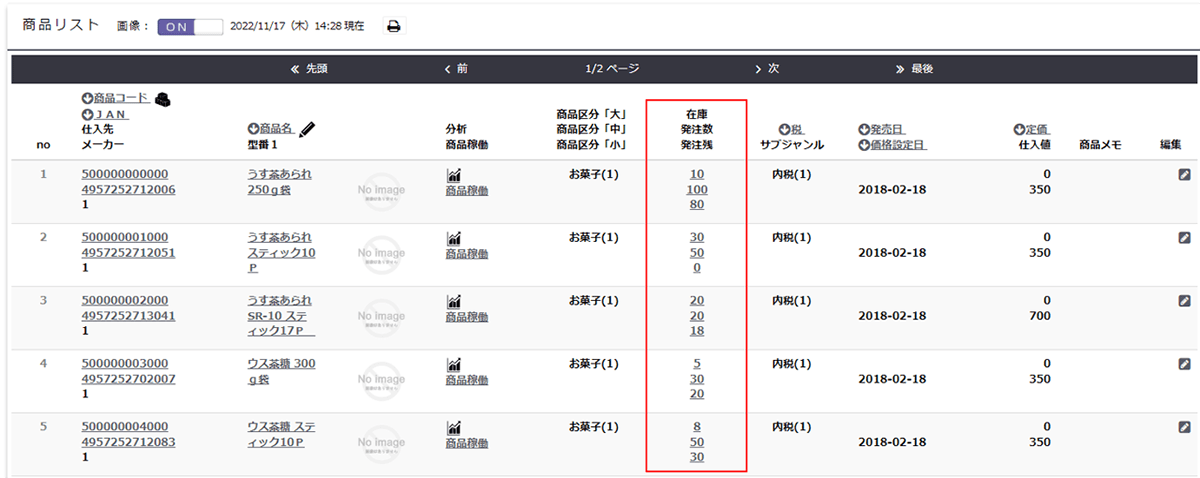Click stacked boxes icon beside 商品コード
Viewport: 1200px width, 478px height.
click(x=162, y=98)
